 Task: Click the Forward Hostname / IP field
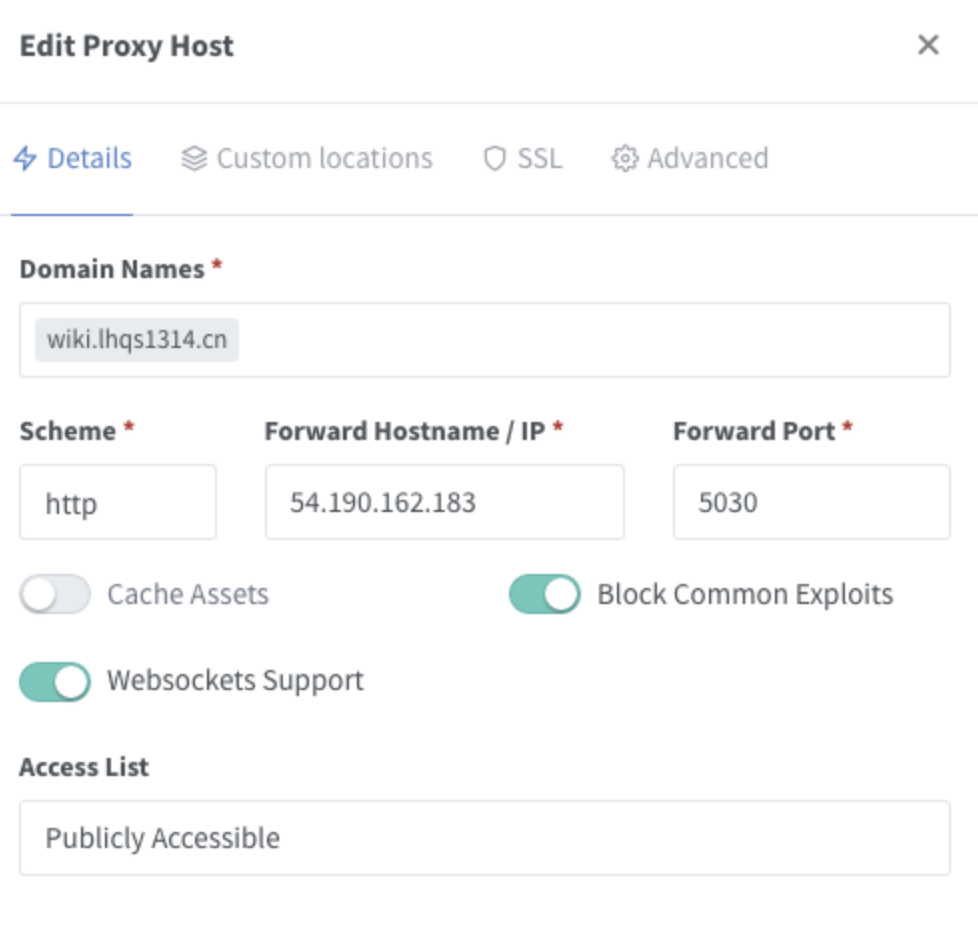pyautogui.click(x=444, y=502)
